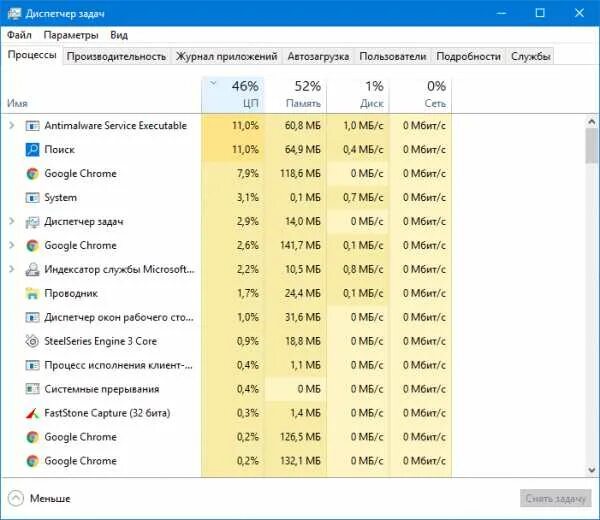Toggle sort arrow on the ЦП column

214,83
